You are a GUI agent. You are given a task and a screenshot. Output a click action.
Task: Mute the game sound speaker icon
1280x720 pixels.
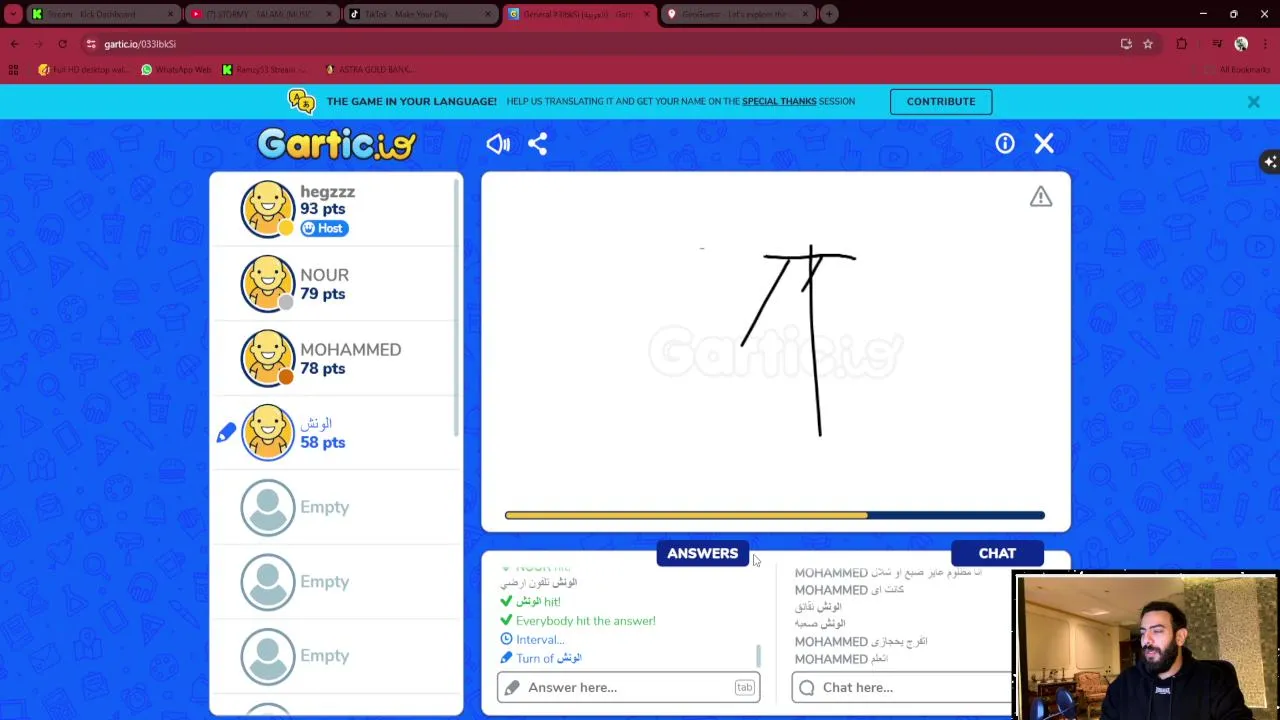498,144
